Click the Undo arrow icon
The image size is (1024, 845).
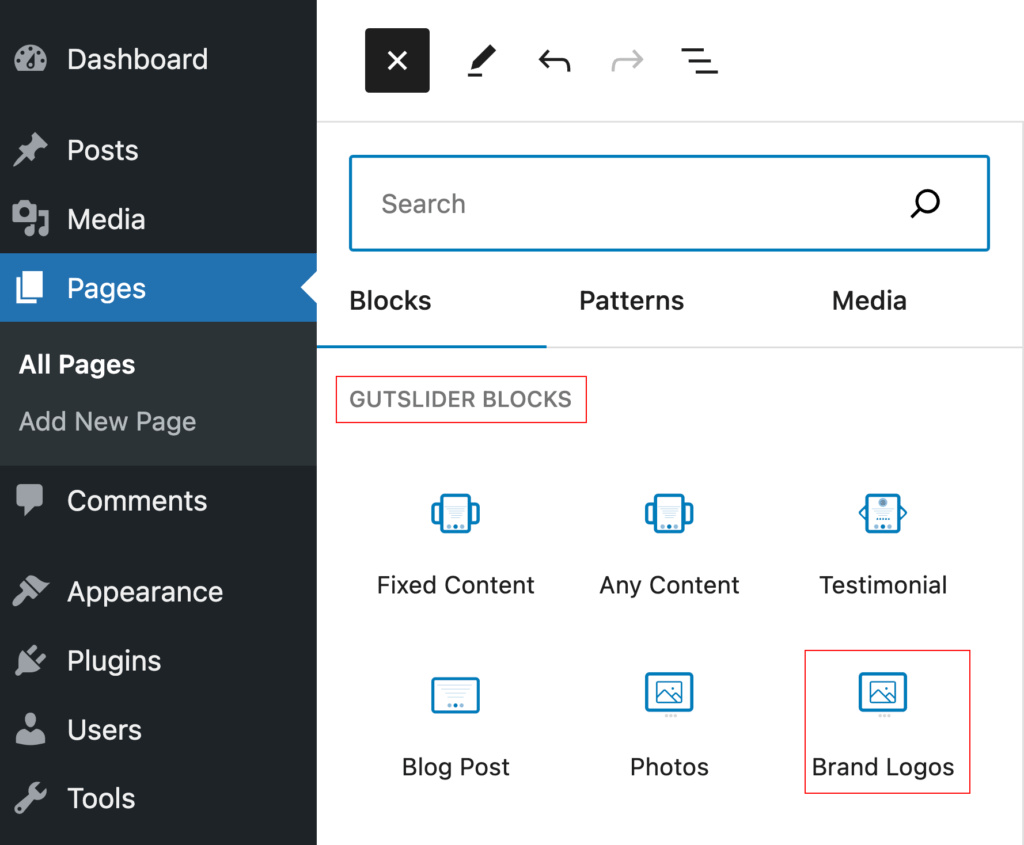[x=554, y=61]
